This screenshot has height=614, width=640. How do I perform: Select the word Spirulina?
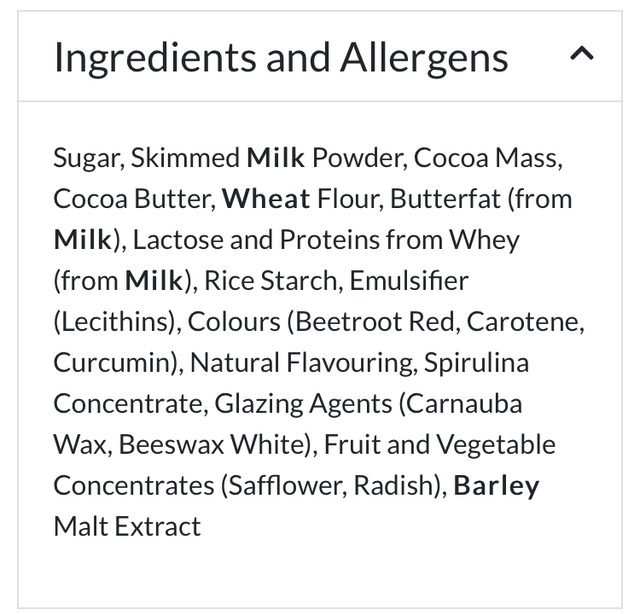pyautogui.click(x=476, y=363)
